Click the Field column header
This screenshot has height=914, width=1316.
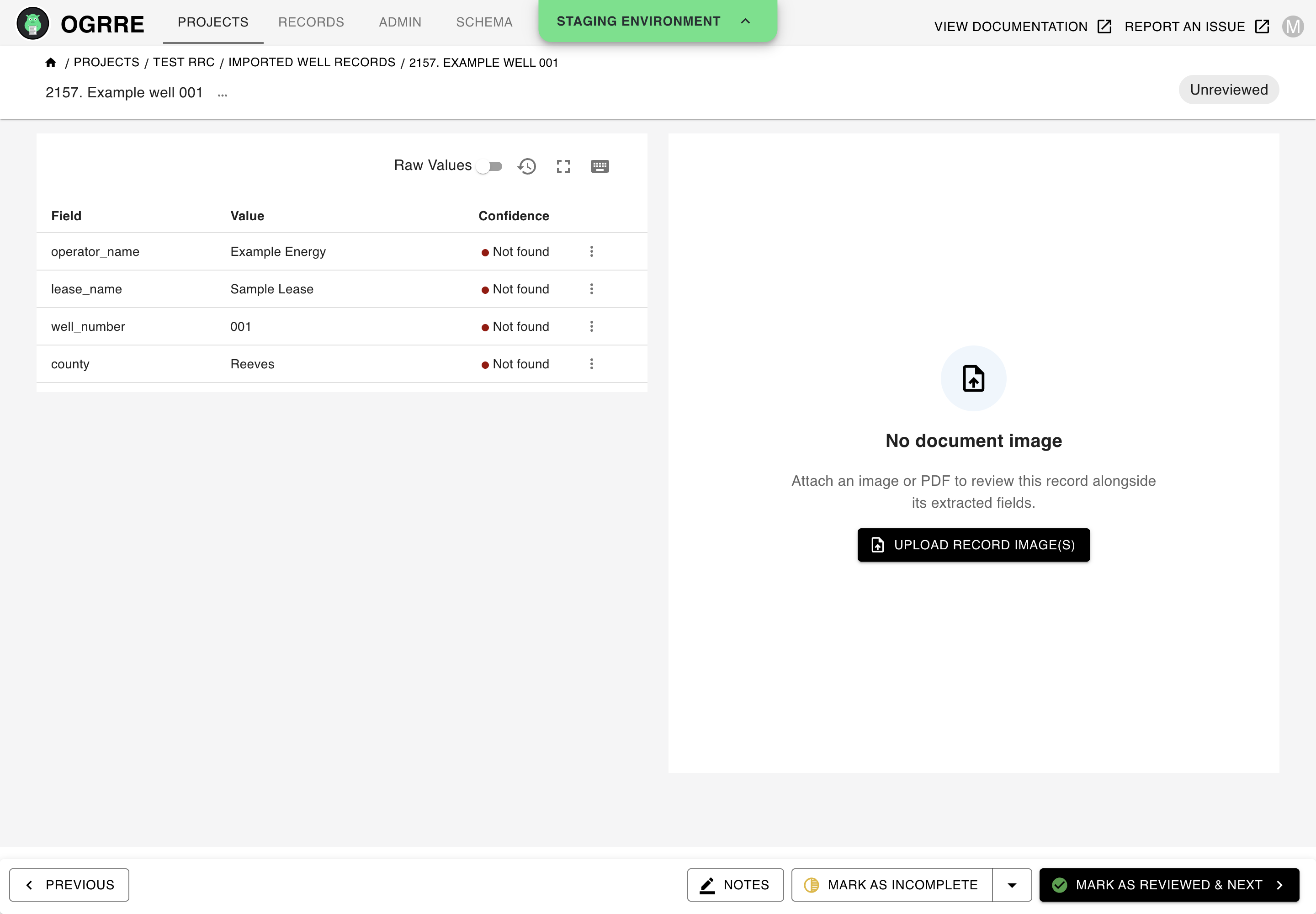(66, 216)
